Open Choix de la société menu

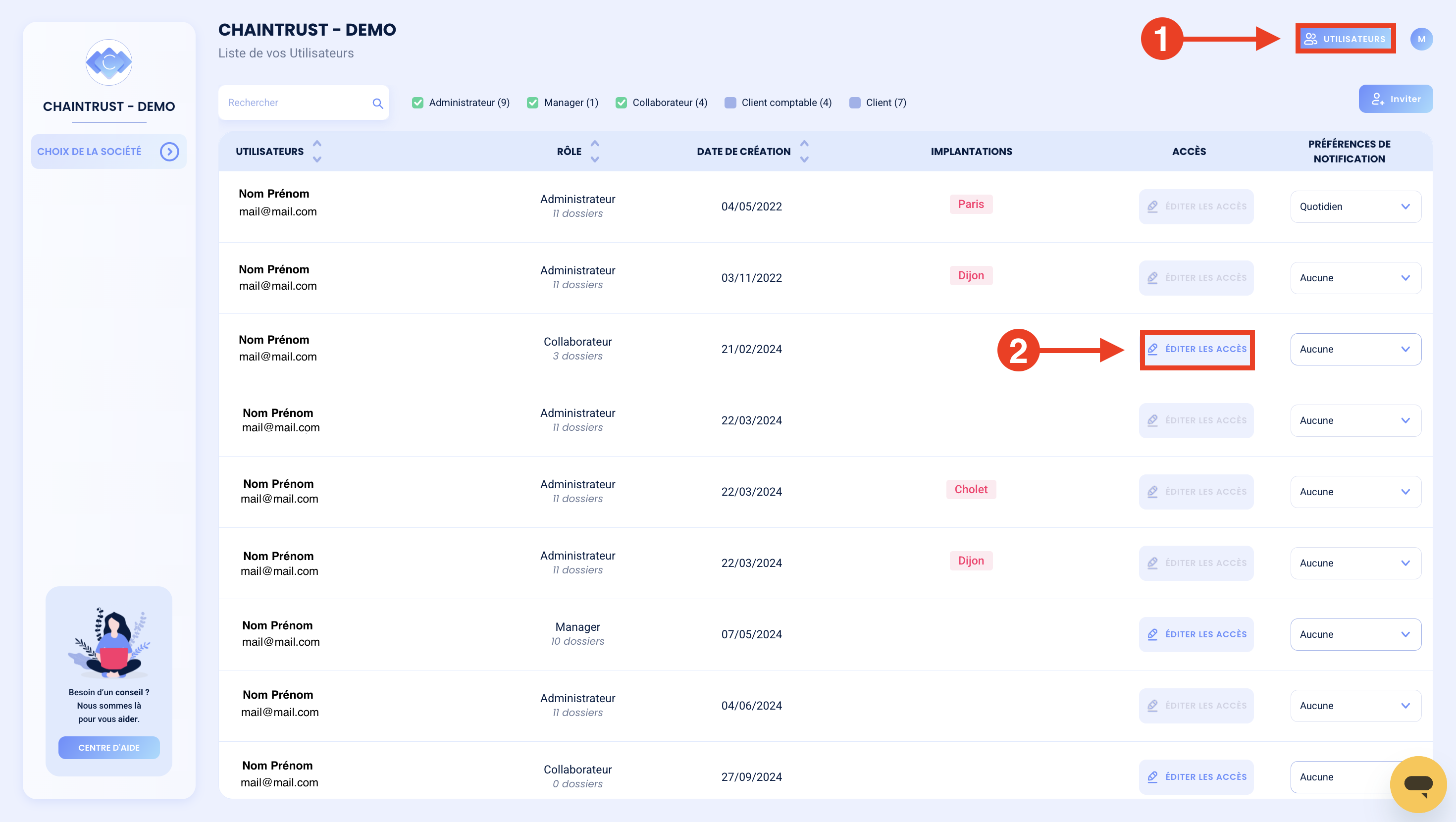108,152
